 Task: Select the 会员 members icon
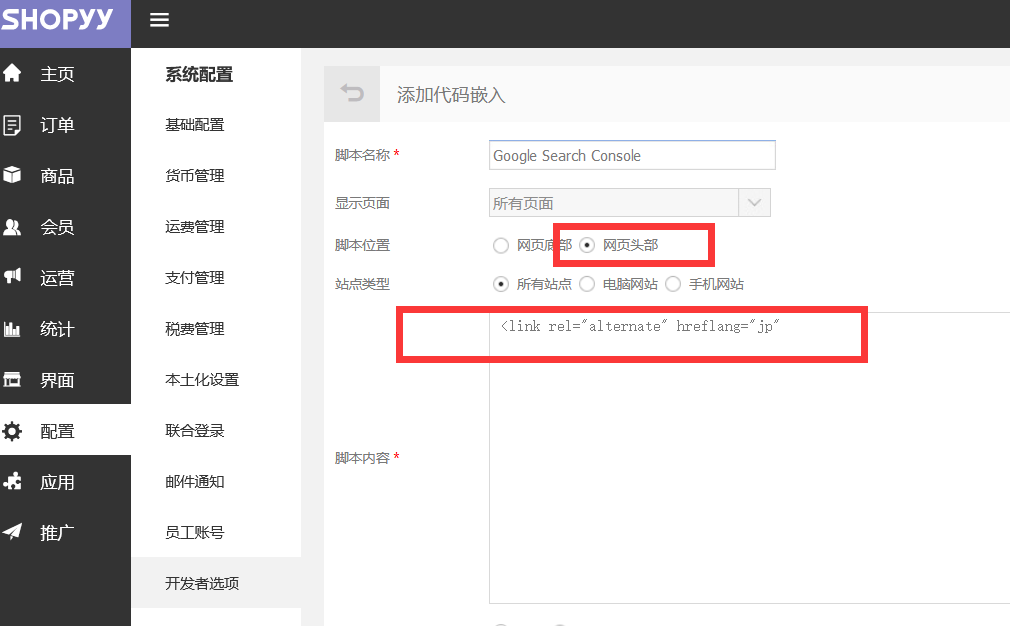[12, 227]
